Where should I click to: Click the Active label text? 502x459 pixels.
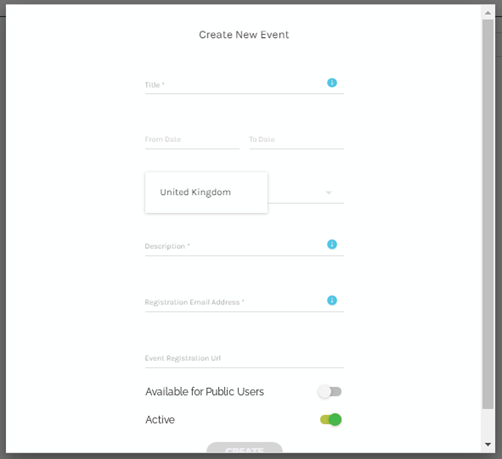tap(160, 420)
